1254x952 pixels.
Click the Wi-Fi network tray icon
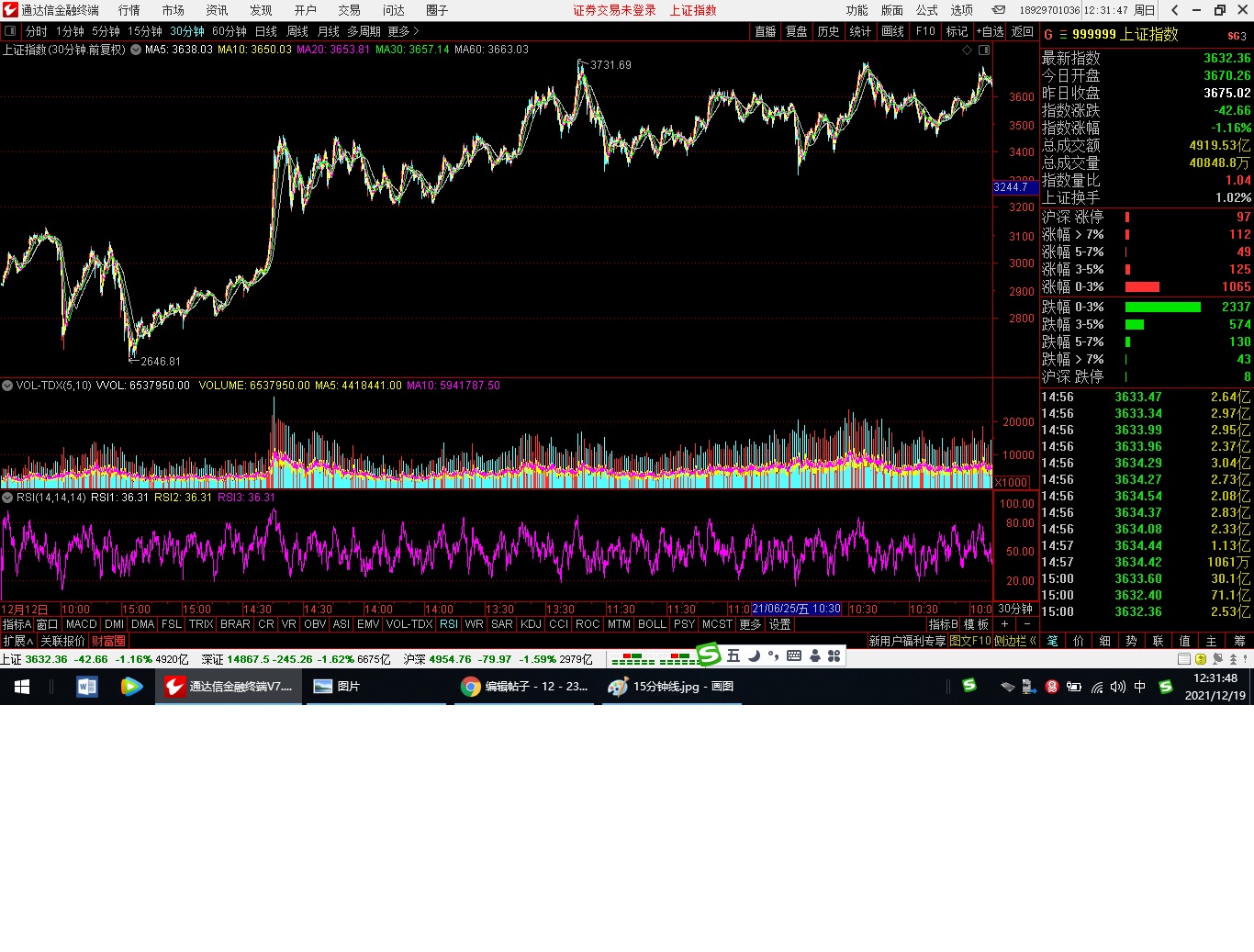pyautogui.click(x=1096, y=687)
